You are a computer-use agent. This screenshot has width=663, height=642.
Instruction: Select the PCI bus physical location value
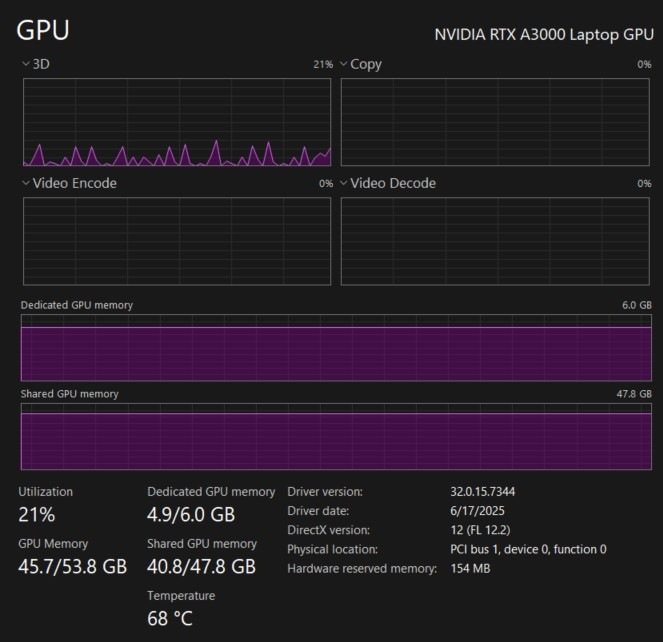[528, 549]
